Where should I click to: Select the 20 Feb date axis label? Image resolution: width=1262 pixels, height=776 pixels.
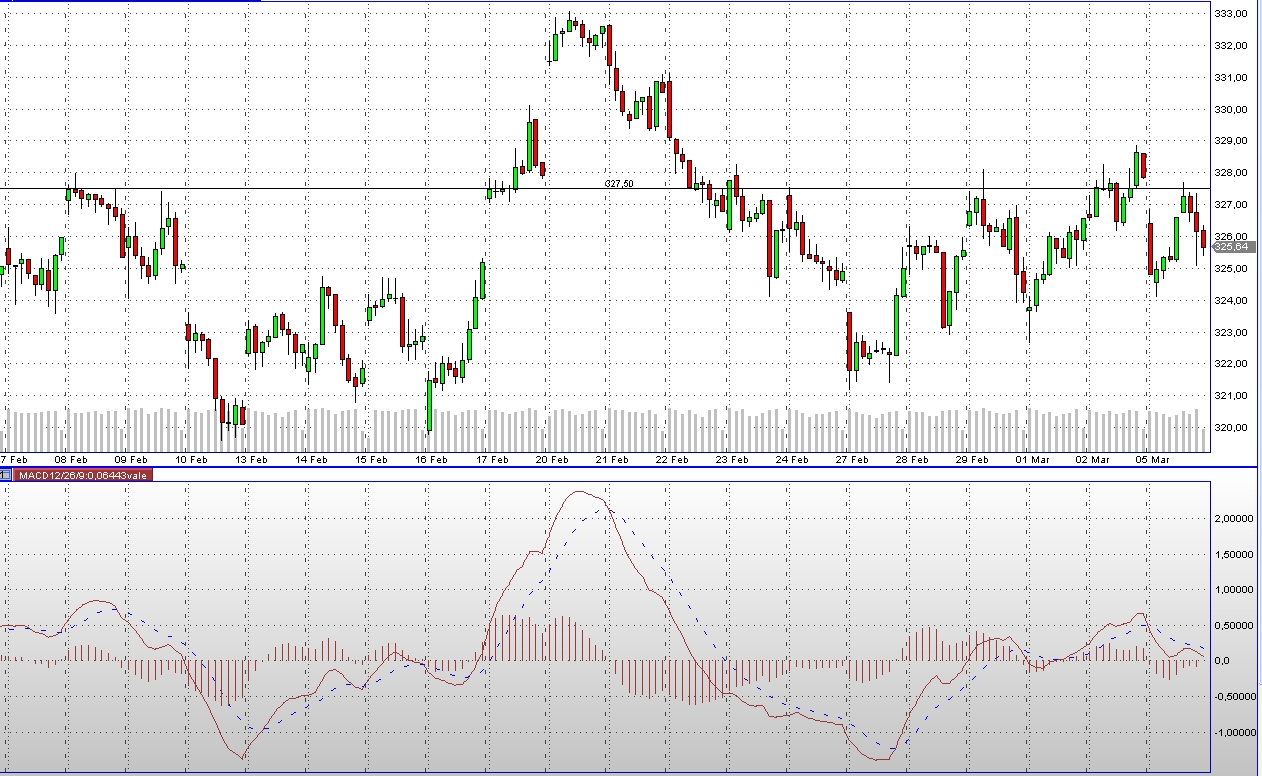[x=552, y=460]
